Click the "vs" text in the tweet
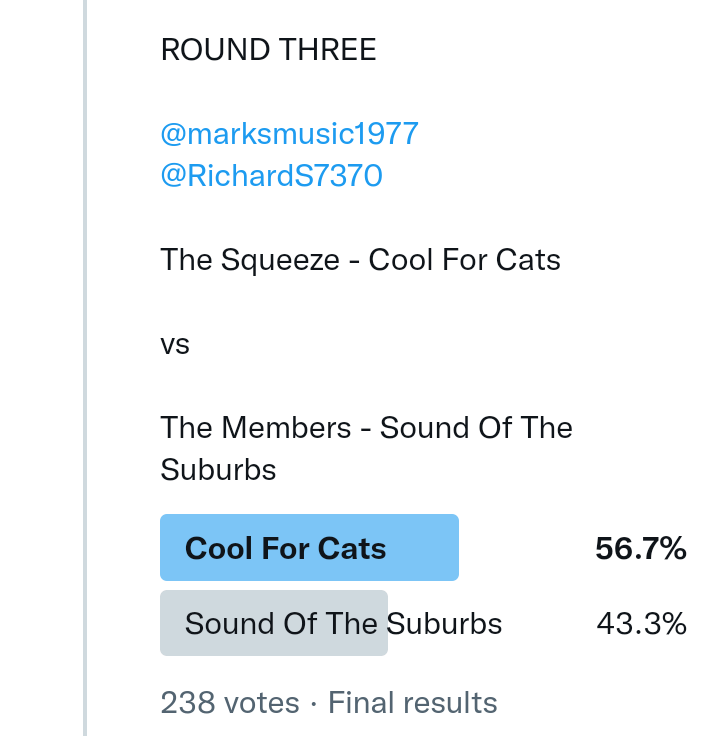Screen dimensions: 720x736 click(175, 345)
